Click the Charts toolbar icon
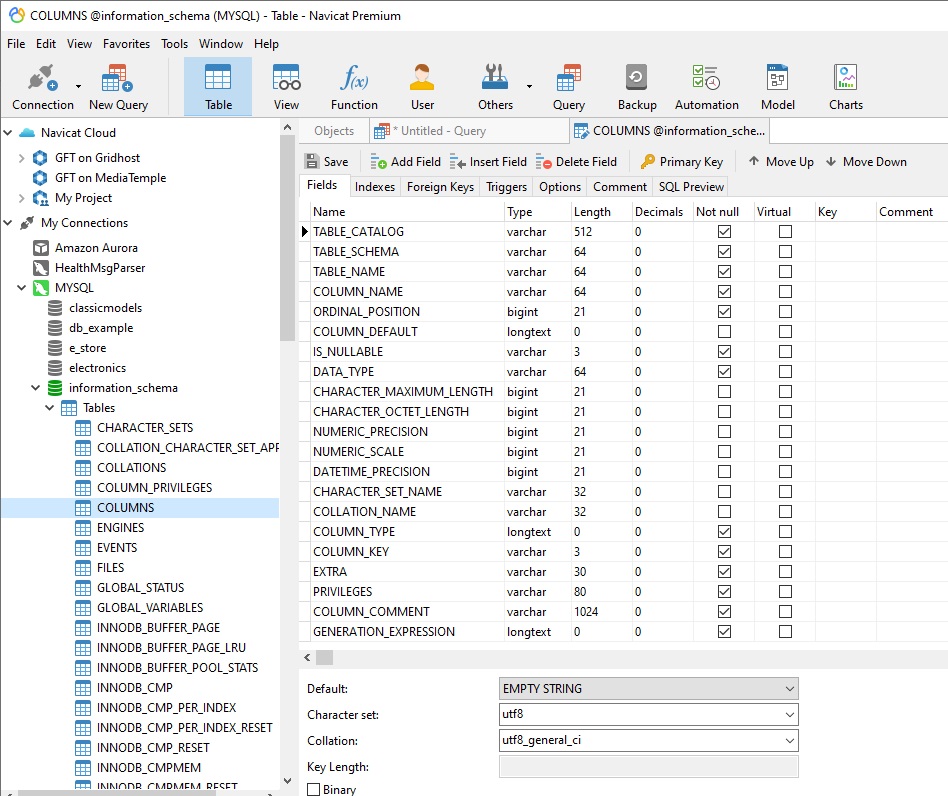The height and width of the screenshot is (796, 948). click(845, 85)
